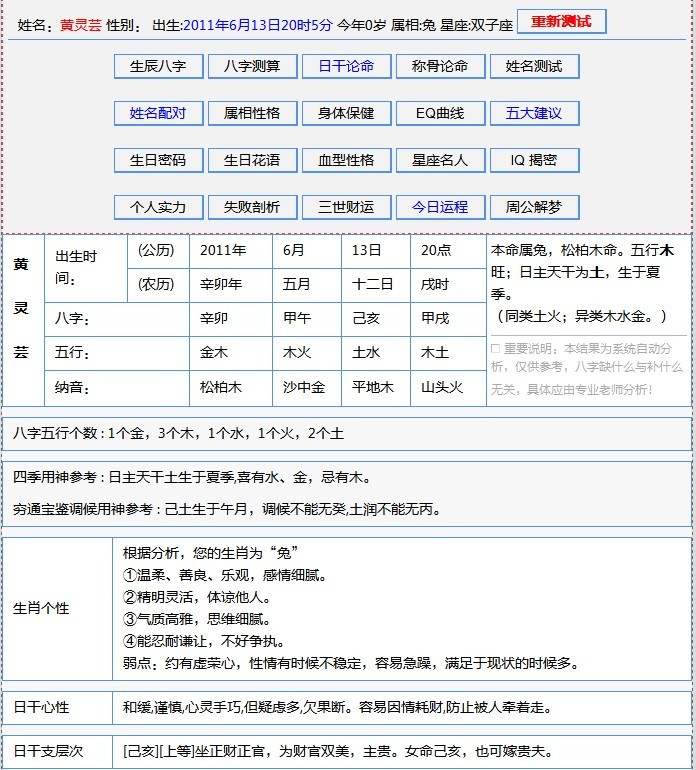The image size is (696, 770).
Task: Check 个人实力 analysis
Action: [x=158, y=207]
